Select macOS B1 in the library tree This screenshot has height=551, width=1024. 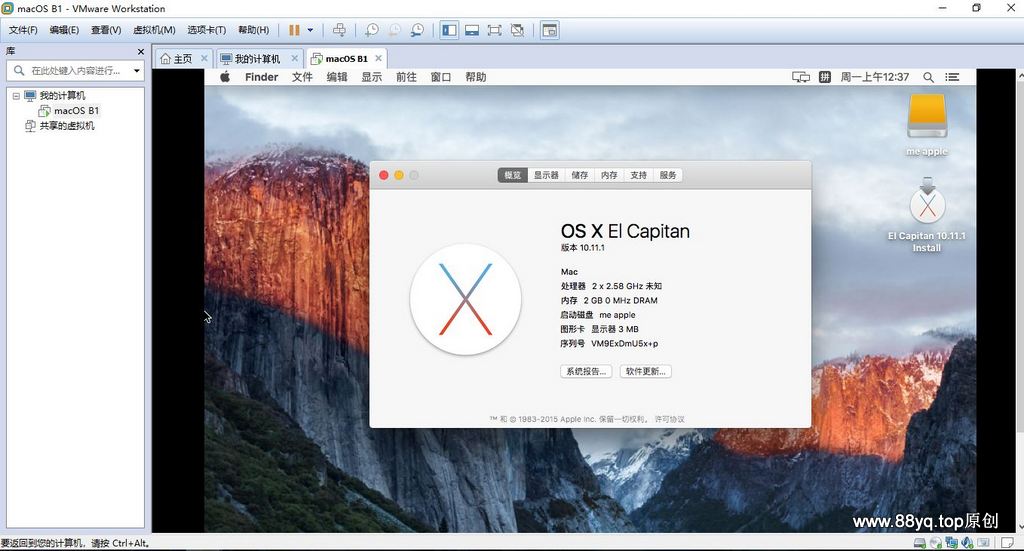(x=76, y=110)
